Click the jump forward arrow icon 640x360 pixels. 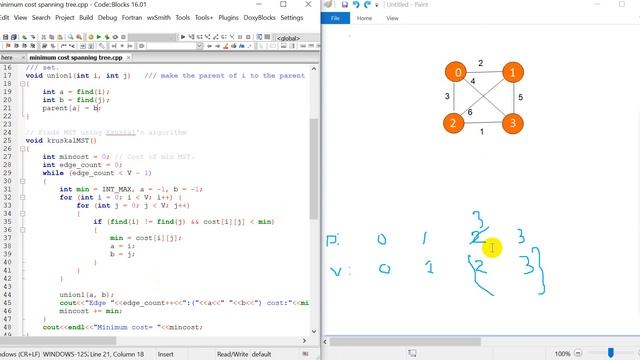(218, 46)
